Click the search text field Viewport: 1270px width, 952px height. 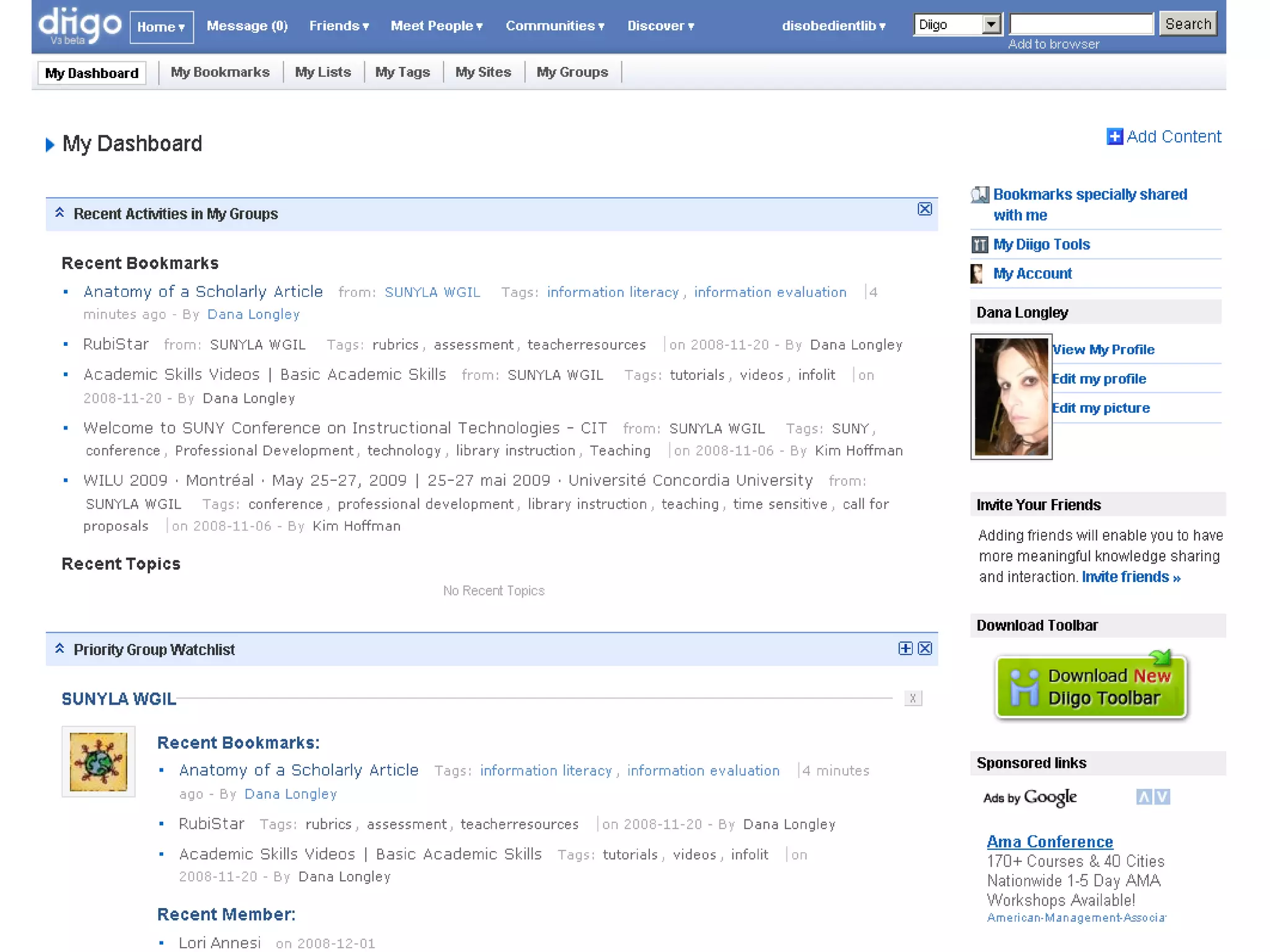[x=1081, y=24]
